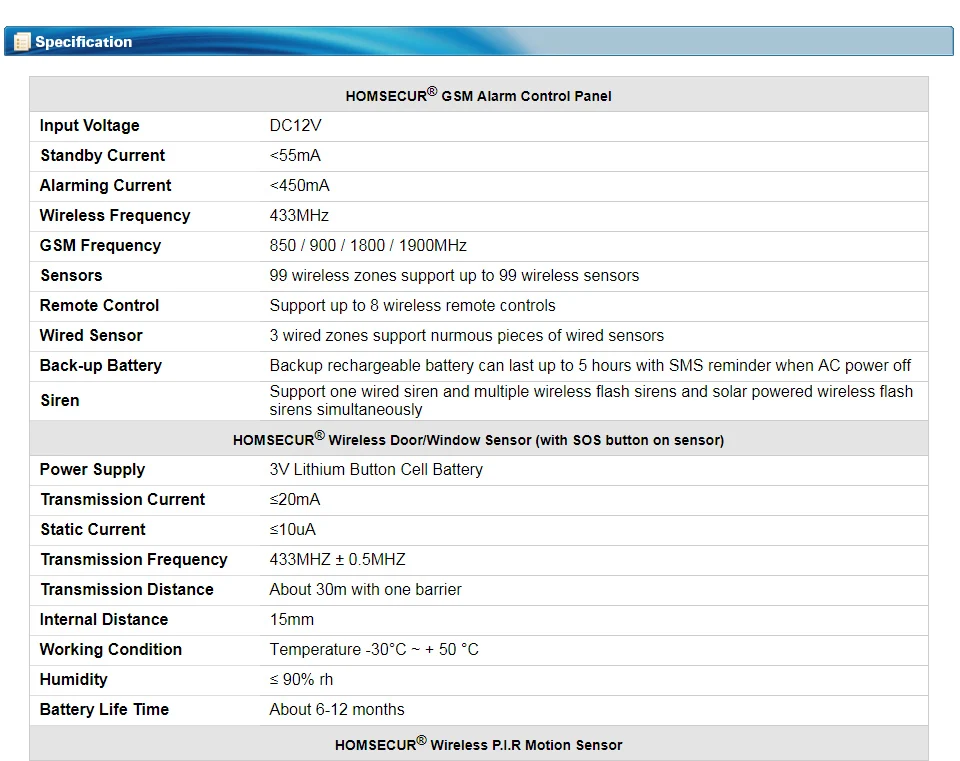Viewport: 960px width, 761px height.
Task: Click the 'Specification' header title
Action: tap(83, 42)
